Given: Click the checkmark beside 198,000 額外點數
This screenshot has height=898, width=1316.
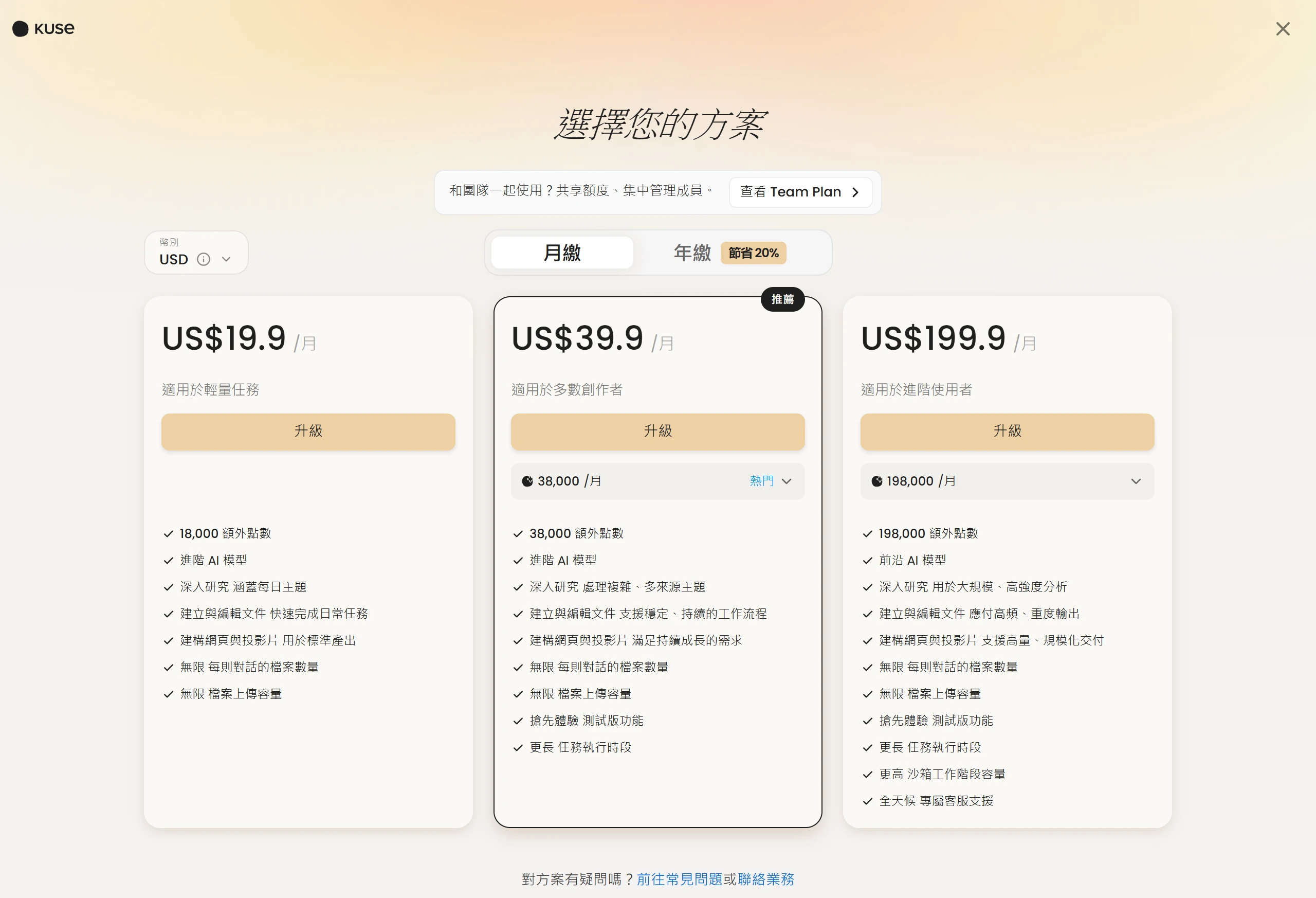Looking at the screenshot, I should (x=867, y=534).
